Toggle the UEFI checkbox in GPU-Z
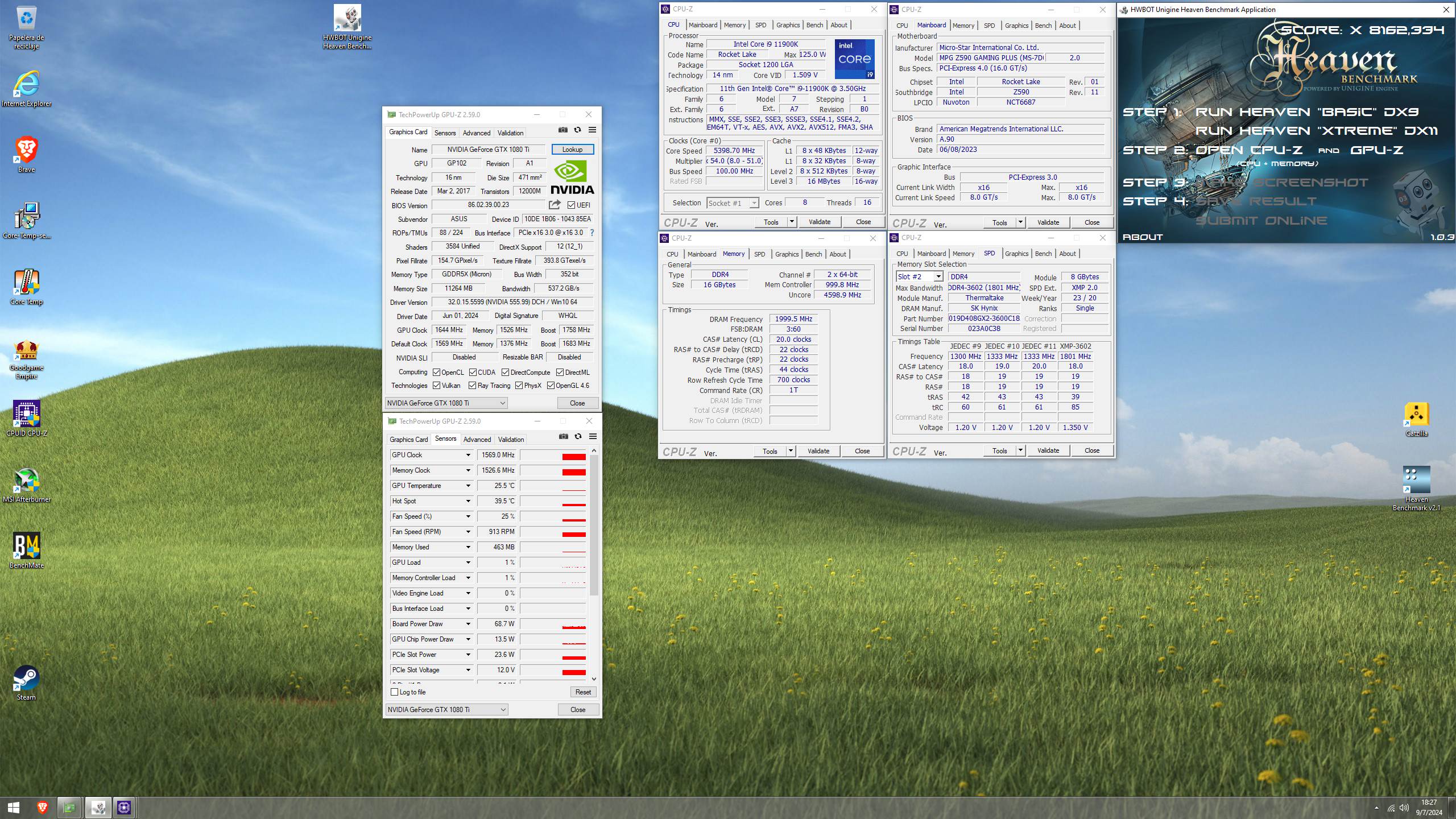The width and height of the screenshot is (1456, 819). pos(571,205)
